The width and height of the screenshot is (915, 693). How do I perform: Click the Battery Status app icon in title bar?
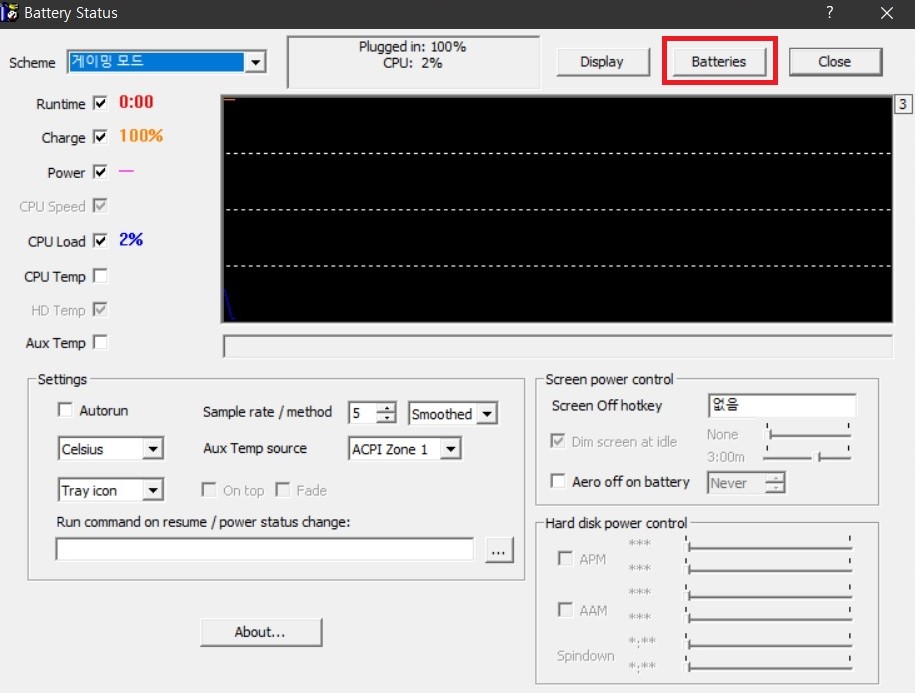coord(11,13)
